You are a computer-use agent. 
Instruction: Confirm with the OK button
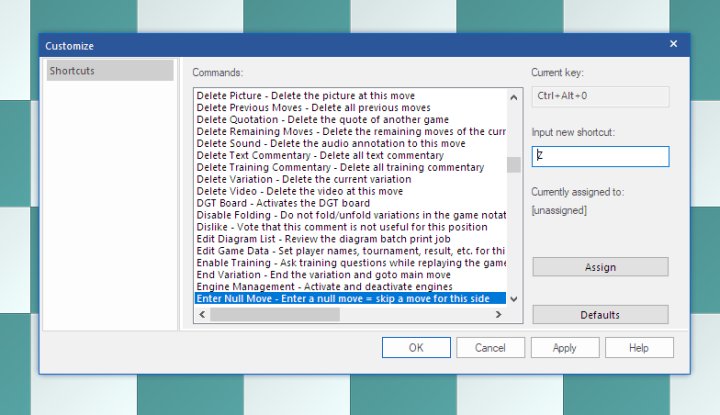tap(416, 348)
